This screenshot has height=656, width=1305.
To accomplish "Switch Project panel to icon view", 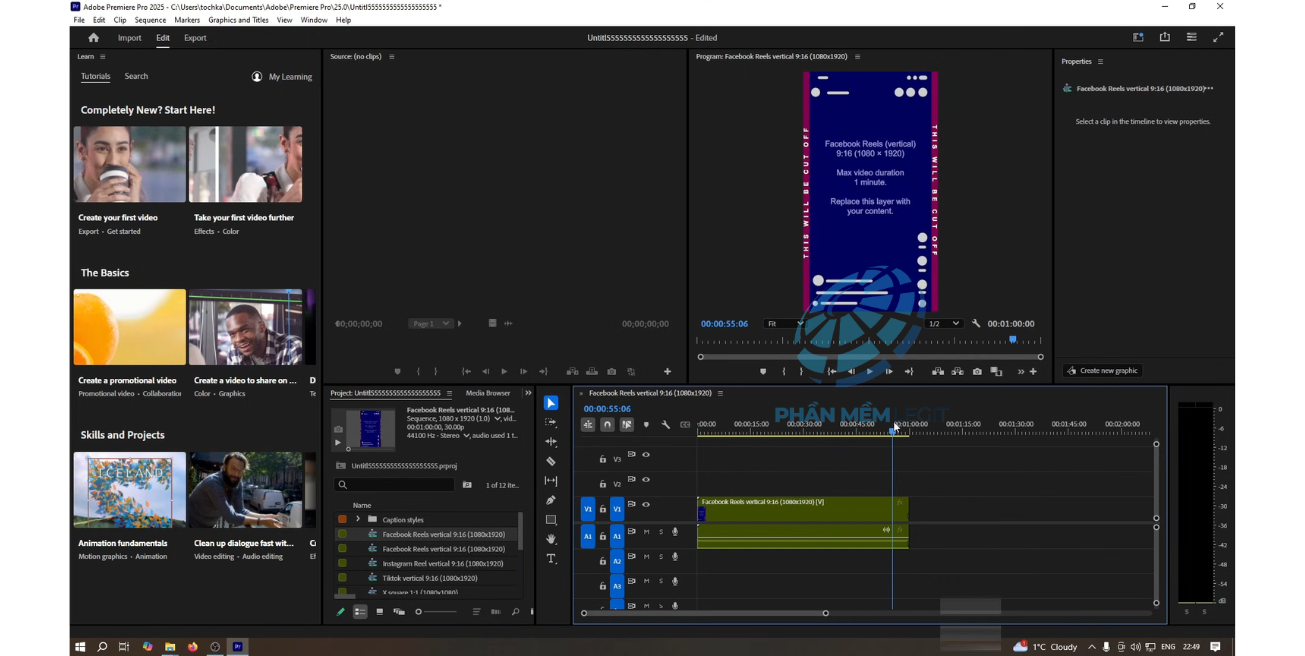I will click(x=379, y=612).
